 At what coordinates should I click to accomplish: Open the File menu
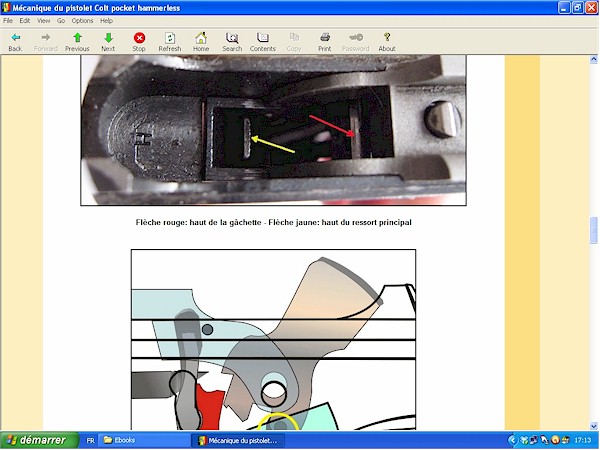(x=9, y=21)
